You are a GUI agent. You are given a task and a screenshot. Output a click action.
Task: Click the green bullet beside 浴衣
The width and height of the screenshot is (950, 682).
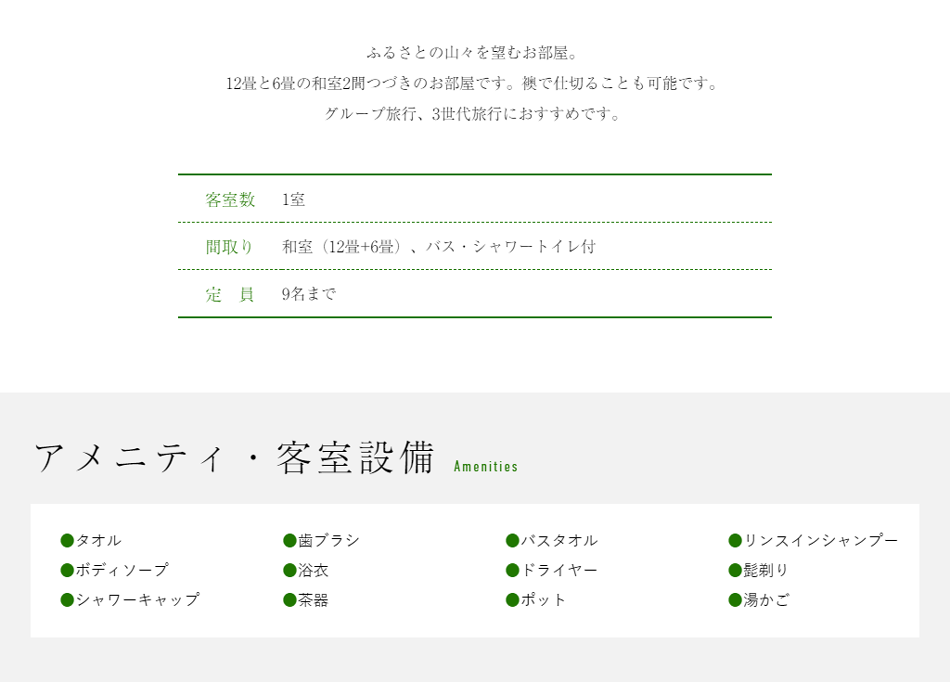(x=290, y=570)
